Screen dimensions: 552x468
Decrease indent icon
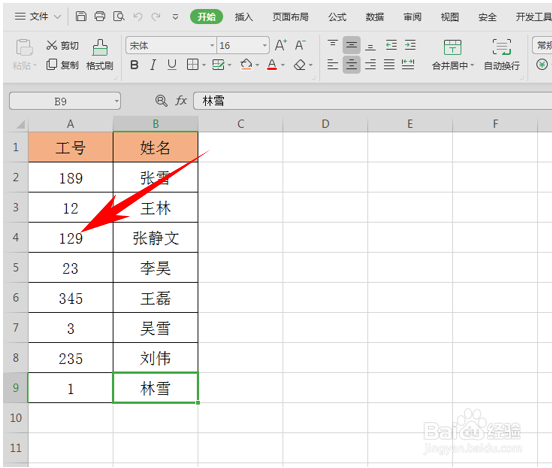click(x=391, y=45)
